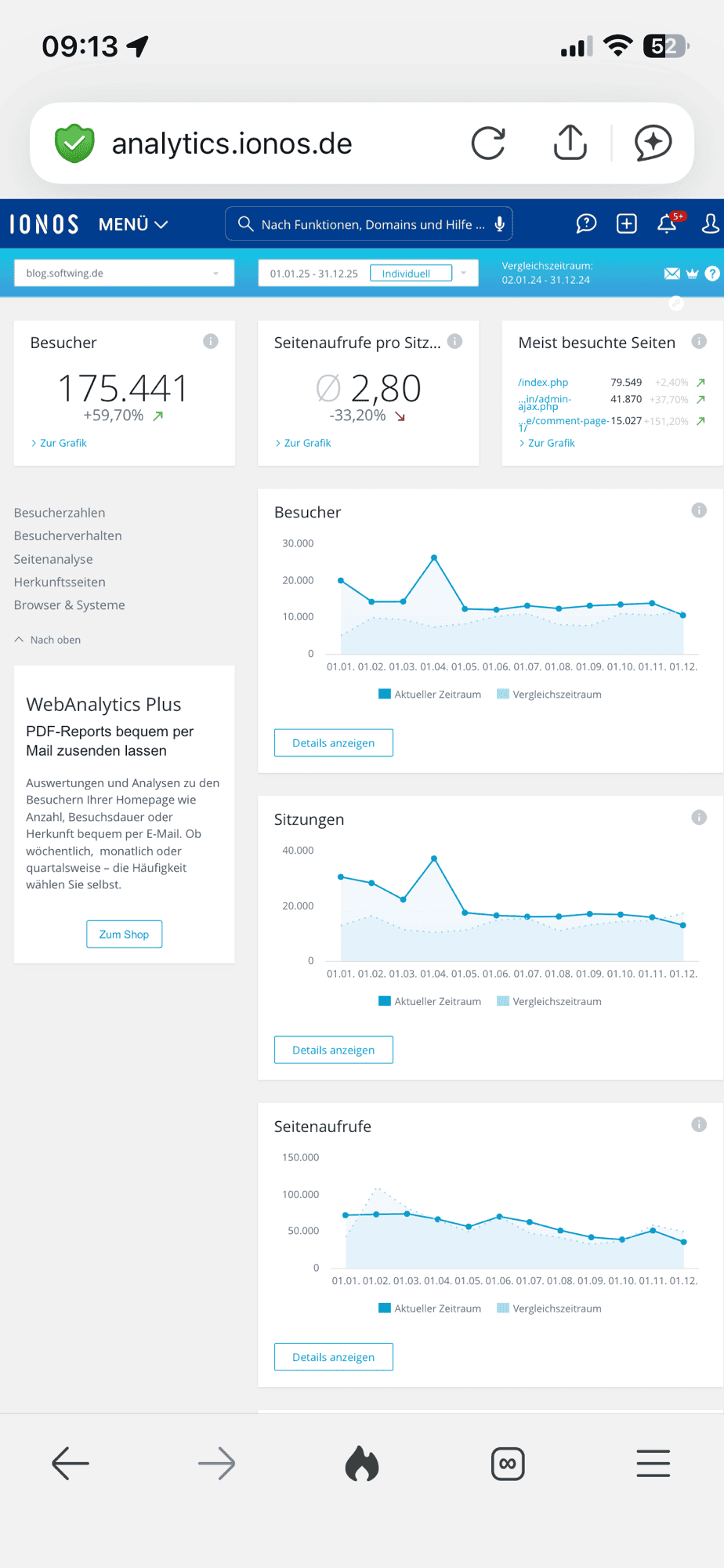The image size is (724, 1568).
Task: Tap the microphone in the search bar
Action: (499, 224)
